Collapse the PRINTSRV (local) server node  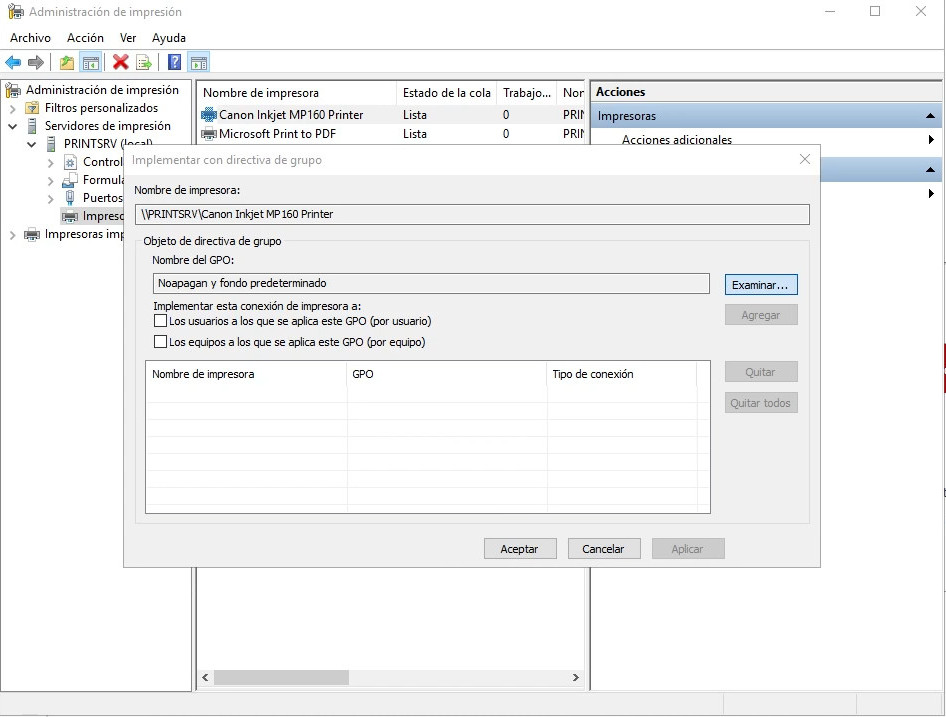click(x=32, y=145)
